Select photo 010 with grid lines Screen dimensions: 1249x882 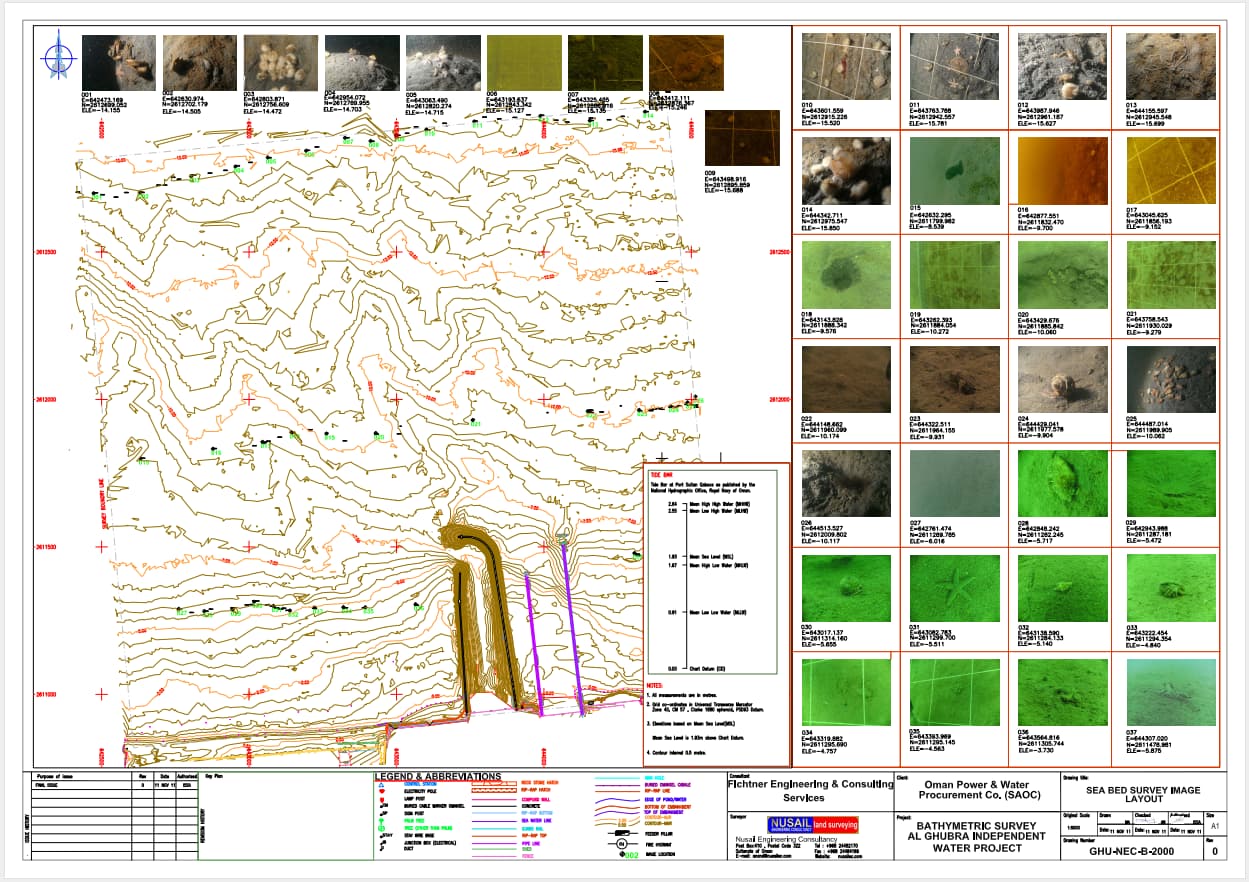click(846, 67)
